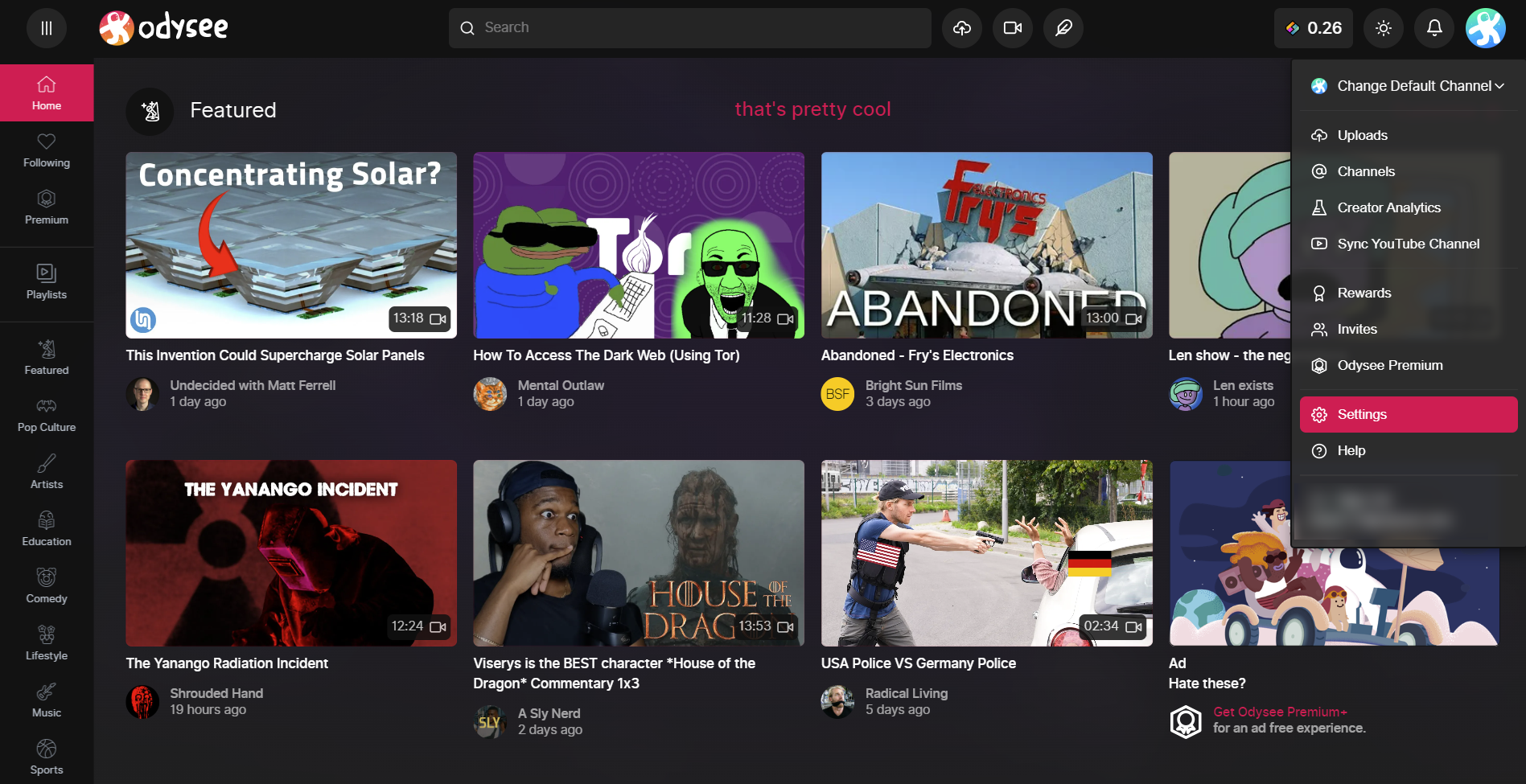The image size is (1526, 784).
Task: Open Premium in sidebar
Action: click(x=47, y=207)
